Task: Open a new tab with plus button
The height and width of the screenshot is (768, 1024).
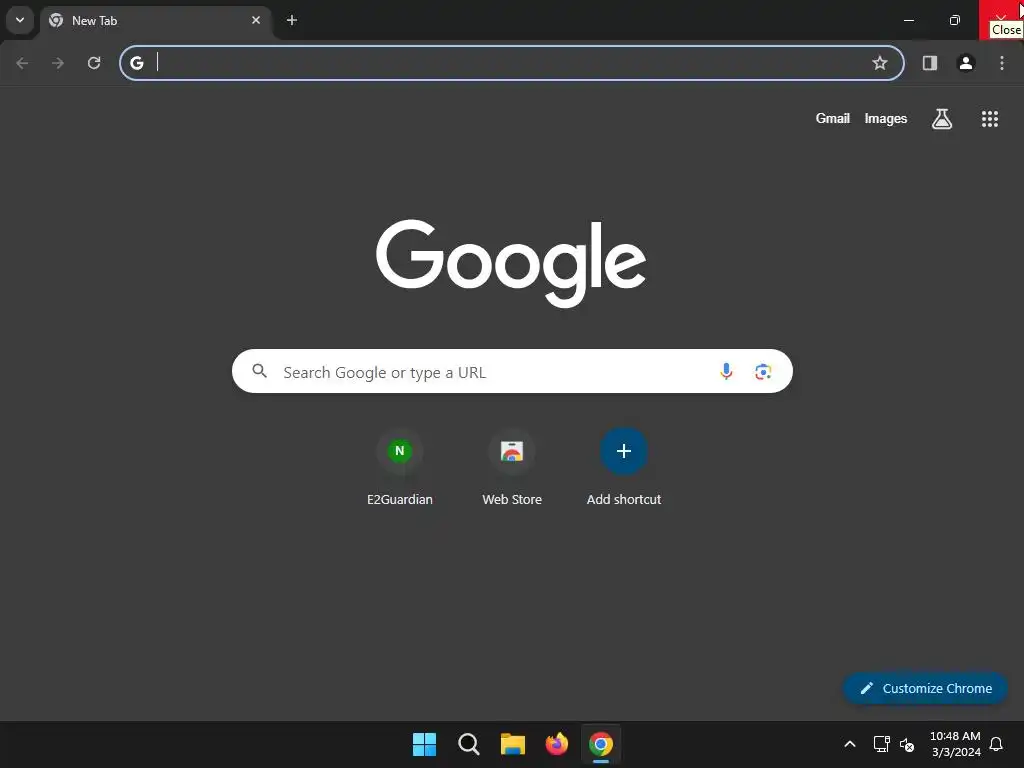Action: 292,20
